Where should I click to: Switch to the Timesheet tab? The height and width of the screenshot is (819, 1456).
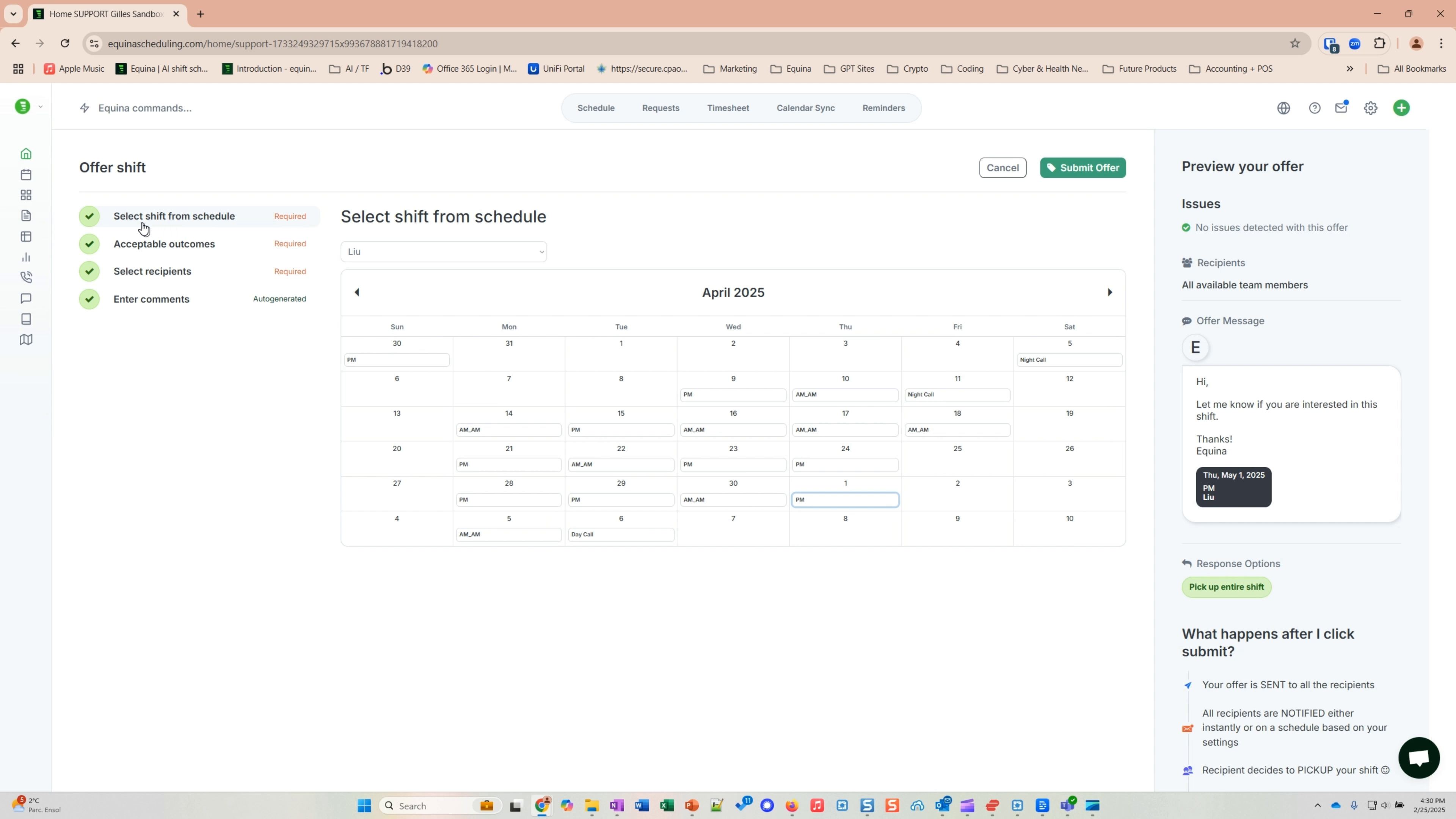point(728,107)
